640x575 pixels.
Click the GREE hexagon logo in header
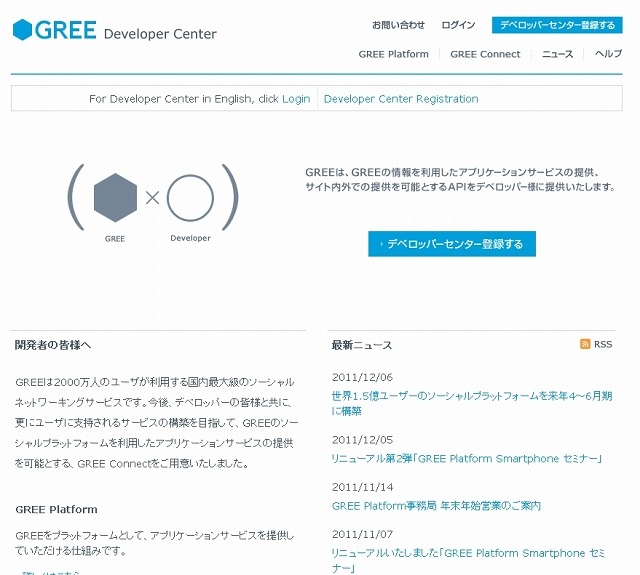pos(22,30)
